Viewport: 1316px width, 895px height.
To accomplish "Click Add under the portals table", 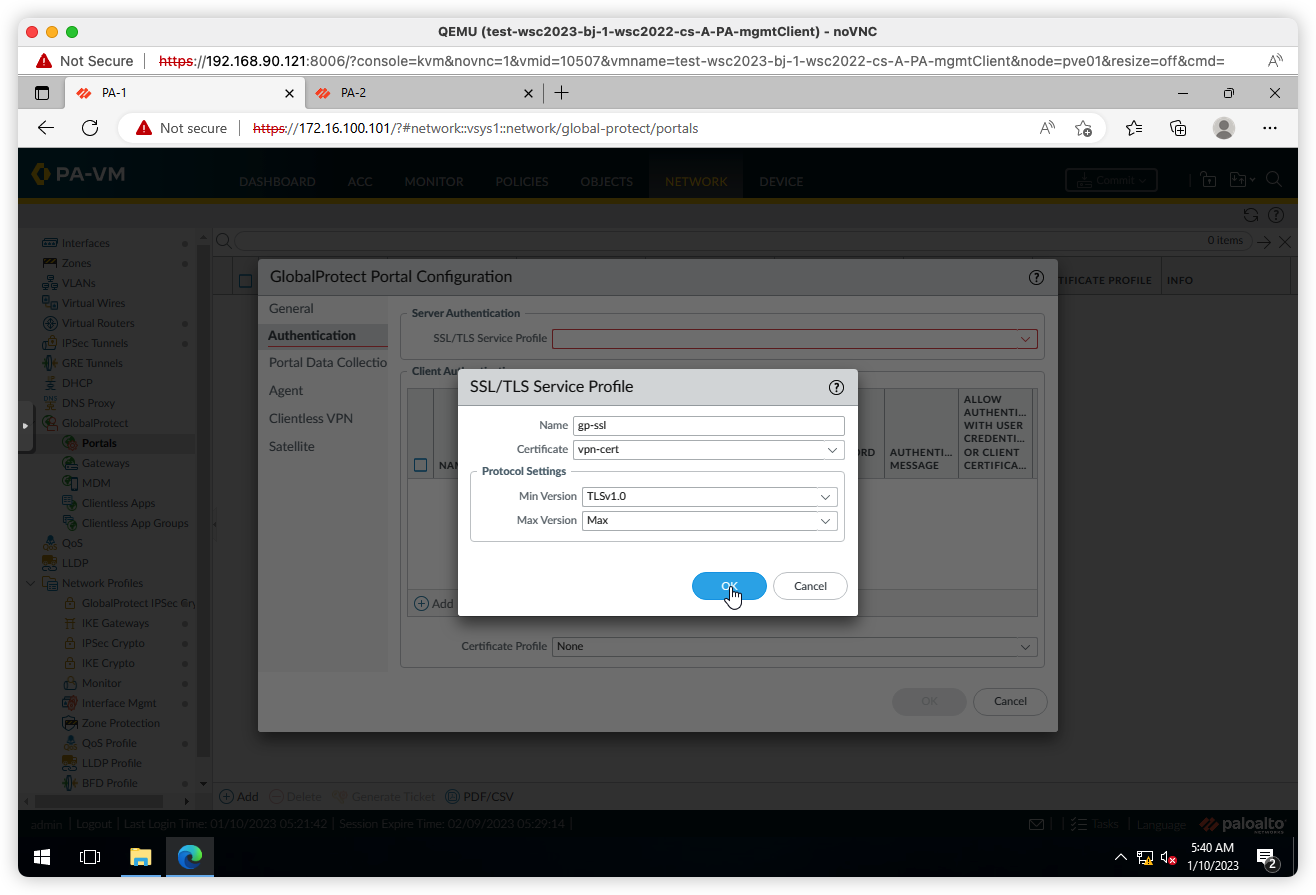I will (238, 797).
